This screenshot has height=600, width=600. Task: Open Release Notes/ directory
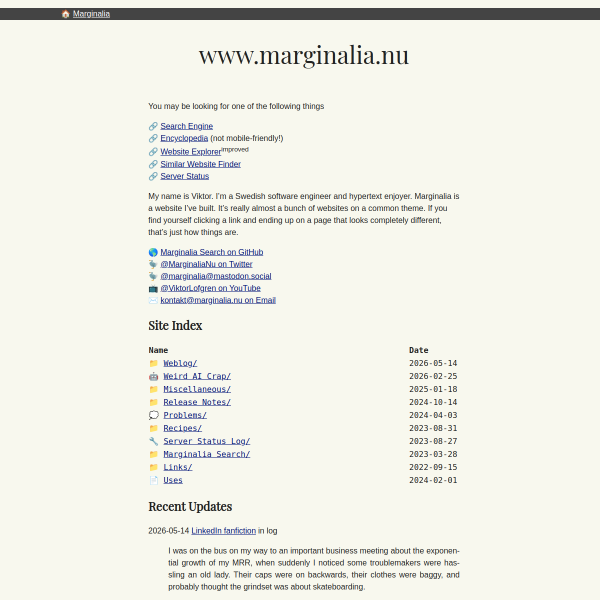197,402
